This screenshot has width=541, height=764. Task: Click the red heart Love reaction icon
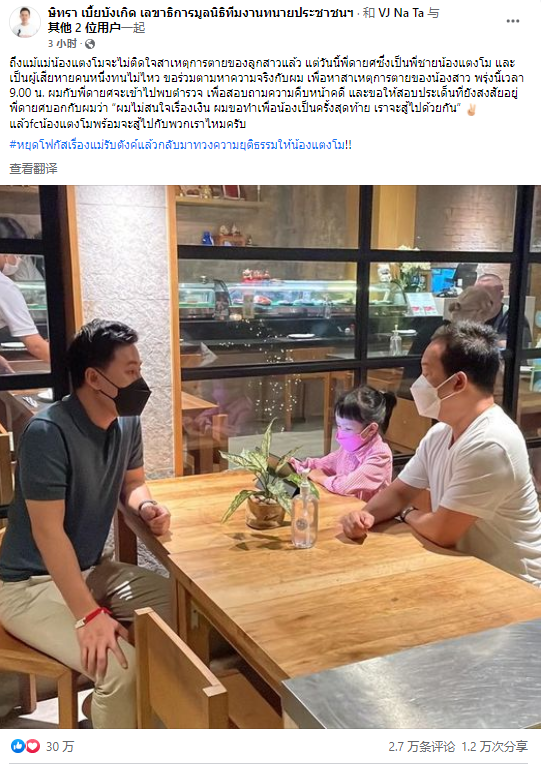coord(32,745)
